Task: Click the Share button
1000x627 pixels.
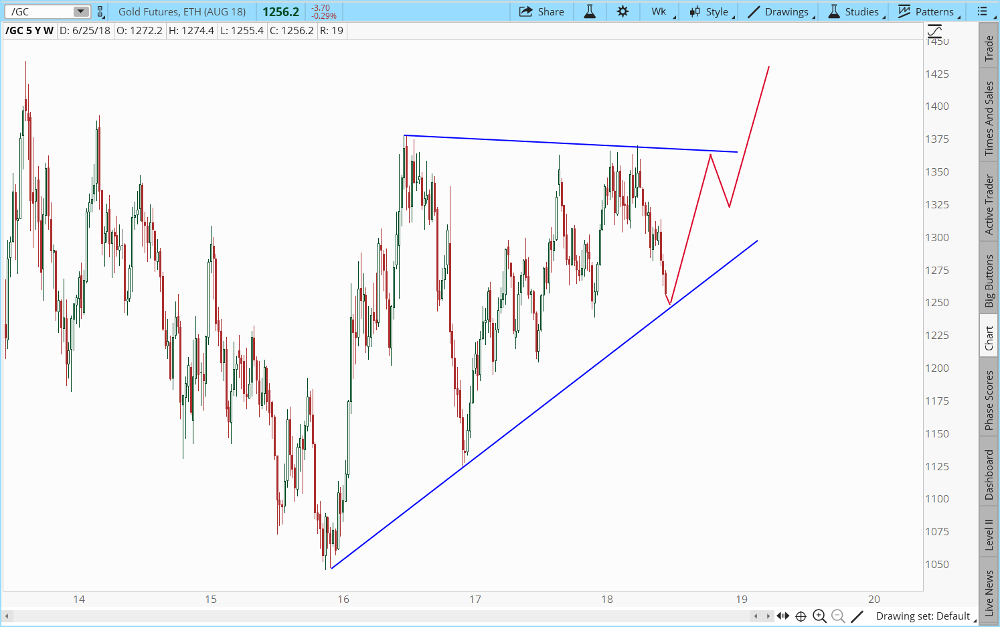Action: [x=541, y=12]
